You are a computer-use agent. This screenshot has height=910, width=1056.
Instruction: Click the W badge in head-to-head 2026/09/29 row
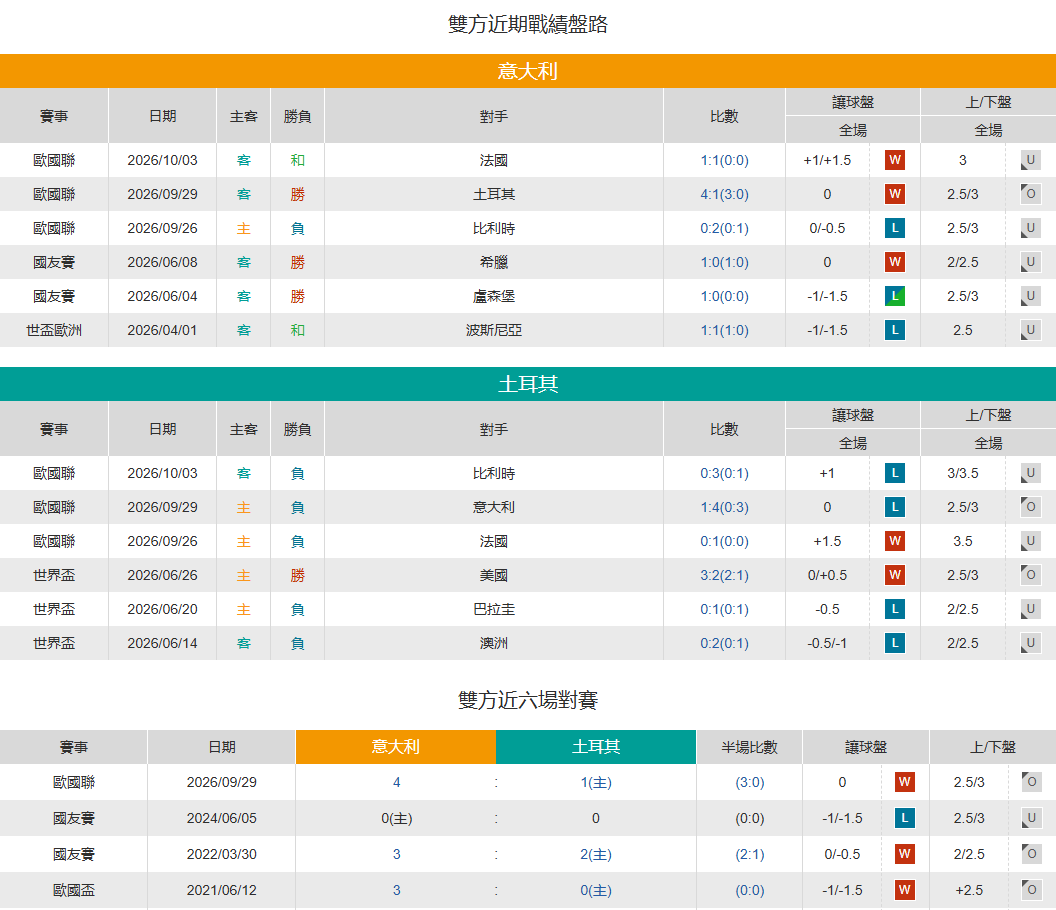(904, 782)
